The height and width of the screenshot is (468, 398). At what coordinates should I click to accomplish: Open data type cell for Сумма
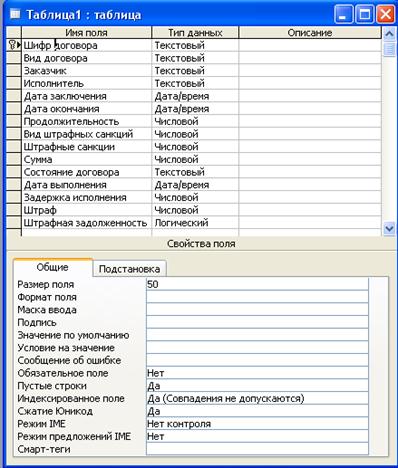[195, 159]
